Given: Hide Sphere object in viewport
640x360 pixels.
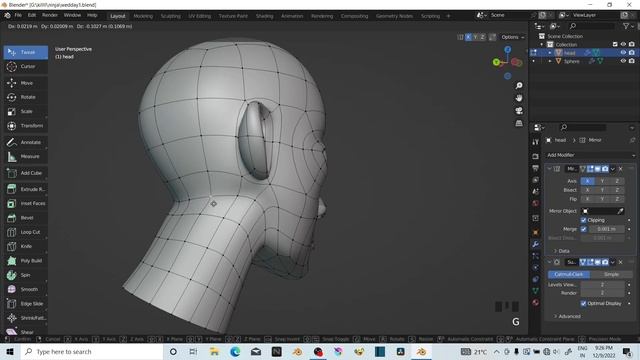Looking at the screenshot, I should tap(623, 61).
